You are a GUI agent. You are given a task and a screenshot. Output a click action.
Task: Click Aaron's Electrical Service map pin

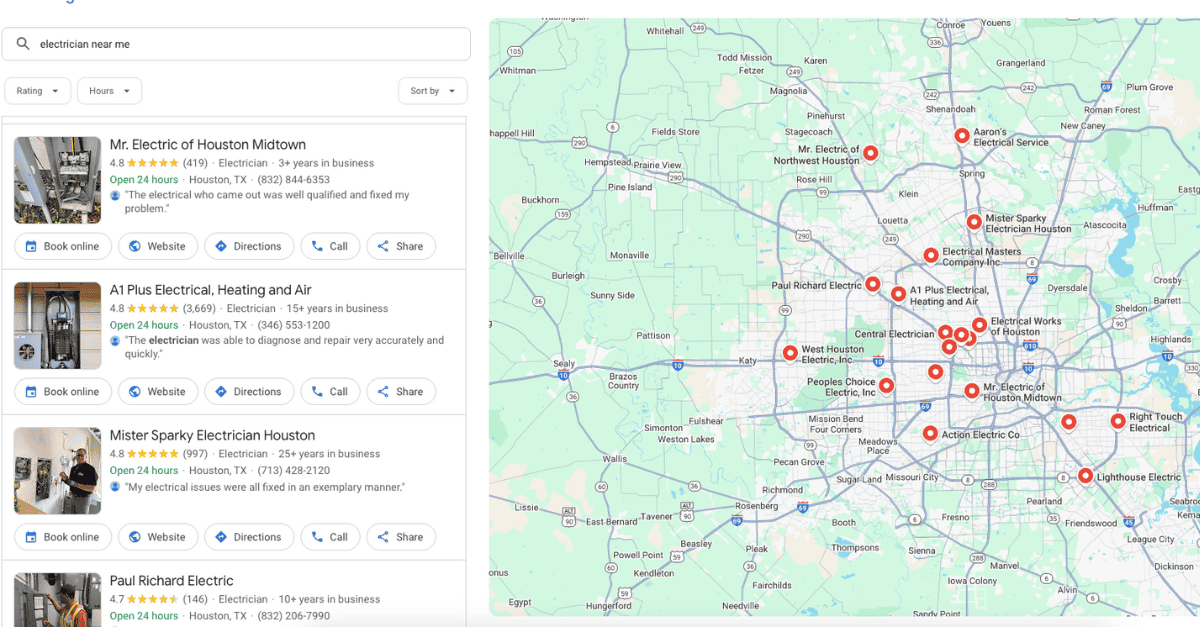961,135
